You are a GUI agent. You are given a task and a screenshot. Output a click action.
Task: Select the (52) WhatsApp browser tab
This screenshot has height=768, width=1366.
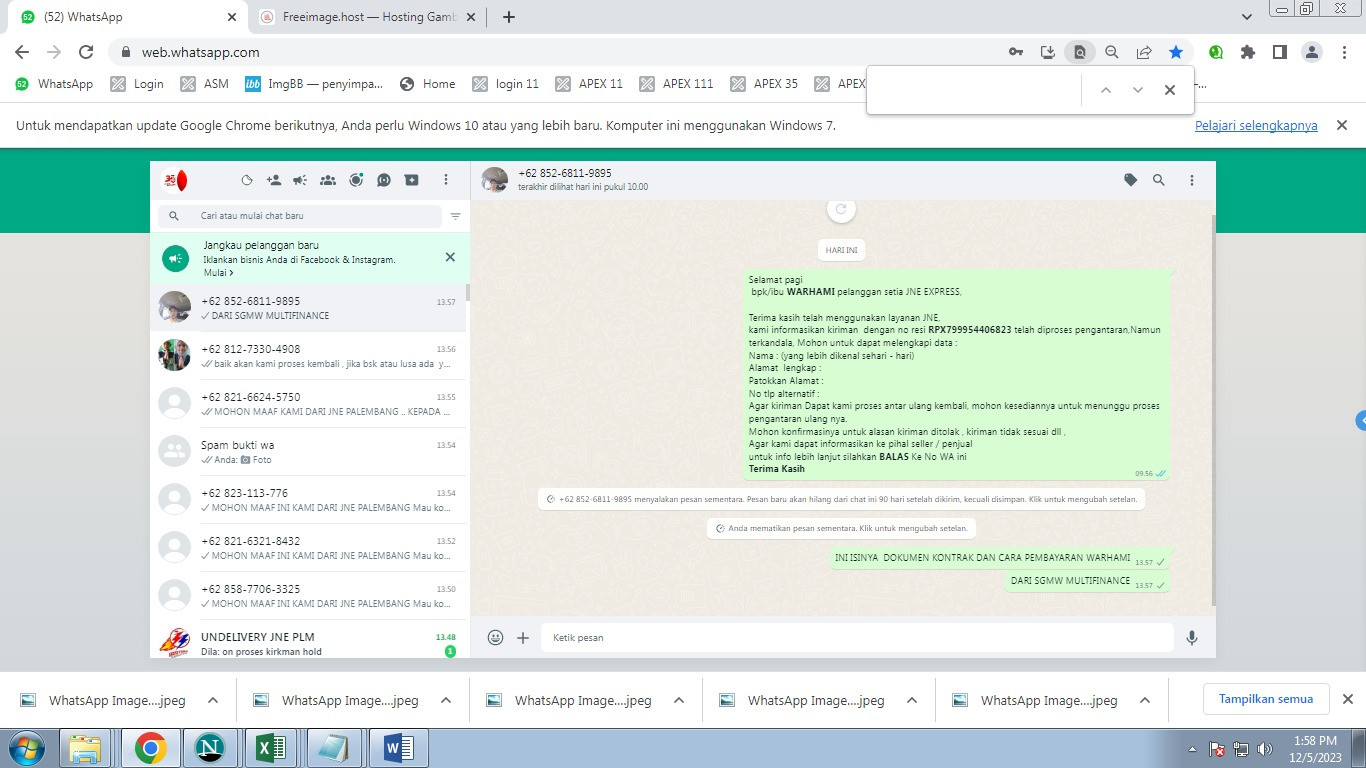128,17
